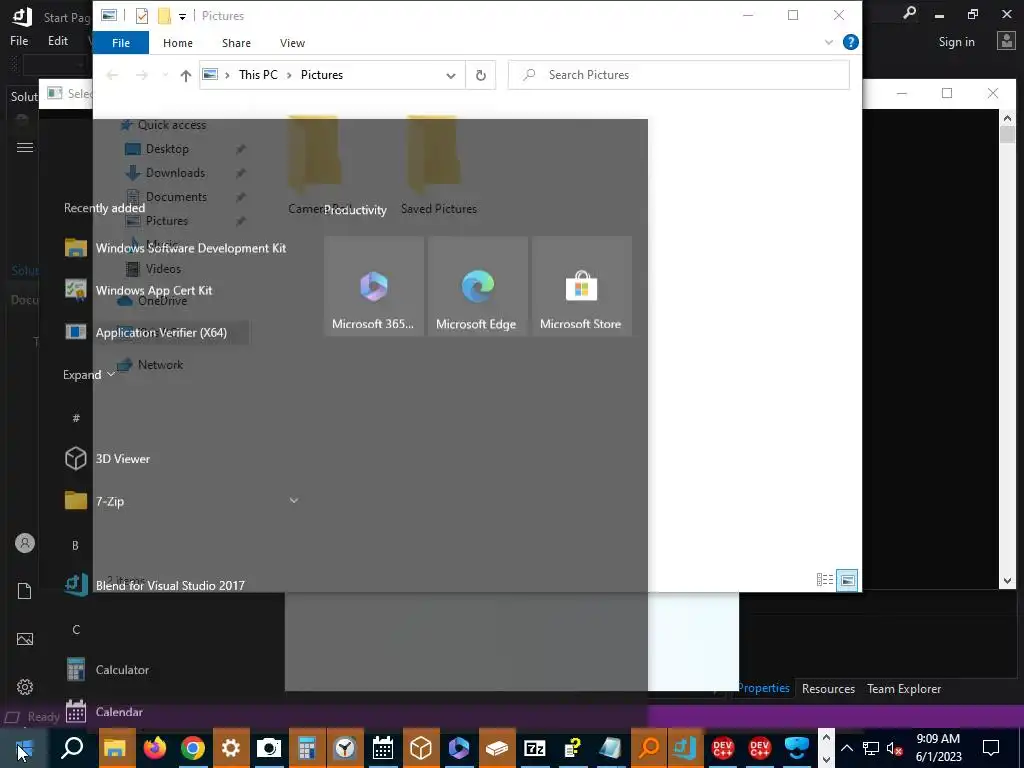Click Properties icon in Explorer quick access toolbar
The image size is (1024, 768).
(142, 16)
